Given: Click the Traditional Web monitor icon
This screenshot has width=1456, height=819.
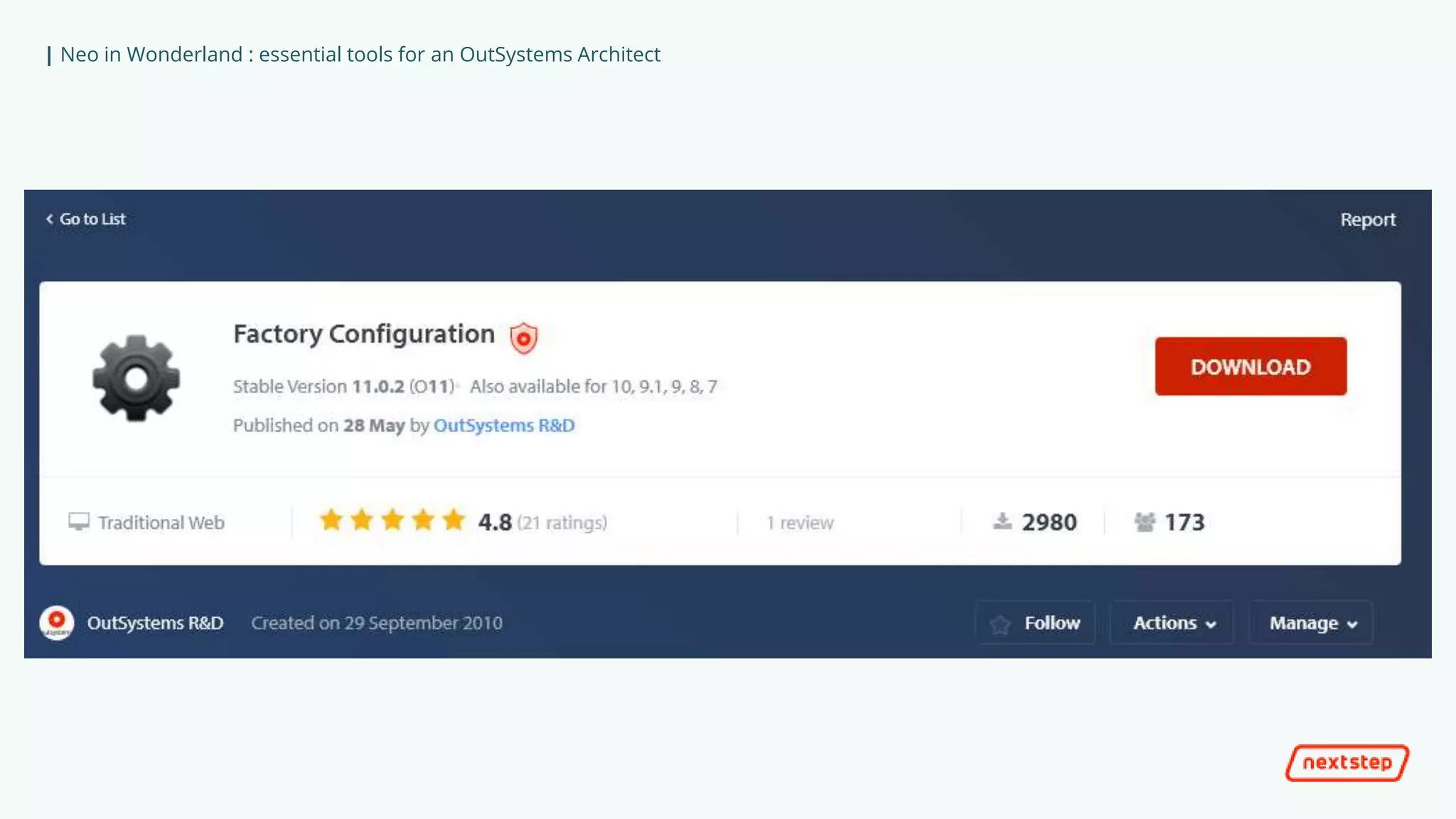Looking at the screenshot, I should 79,522.
